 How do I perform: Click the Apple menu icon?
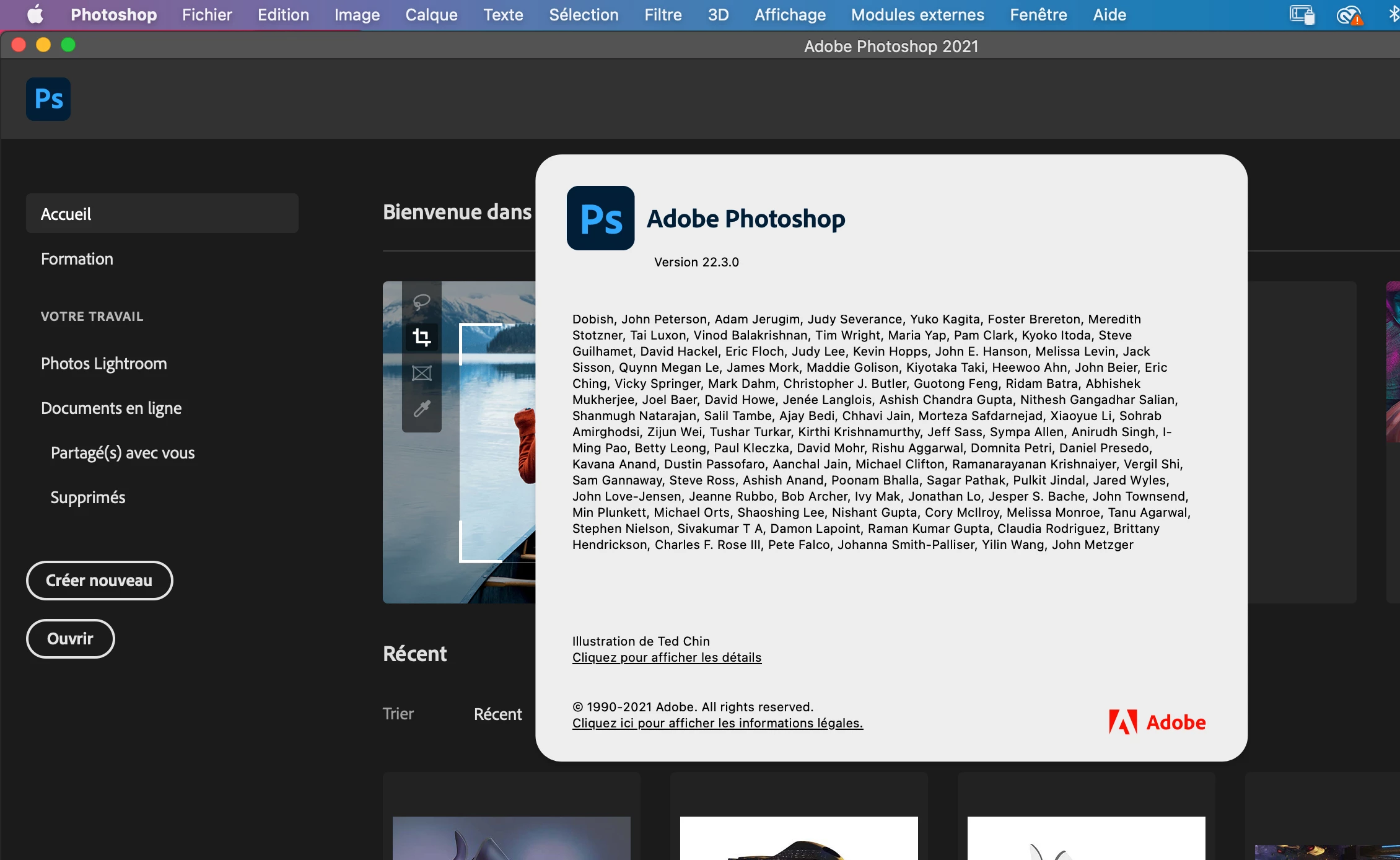pyautogui.click(x=35, y=14)
